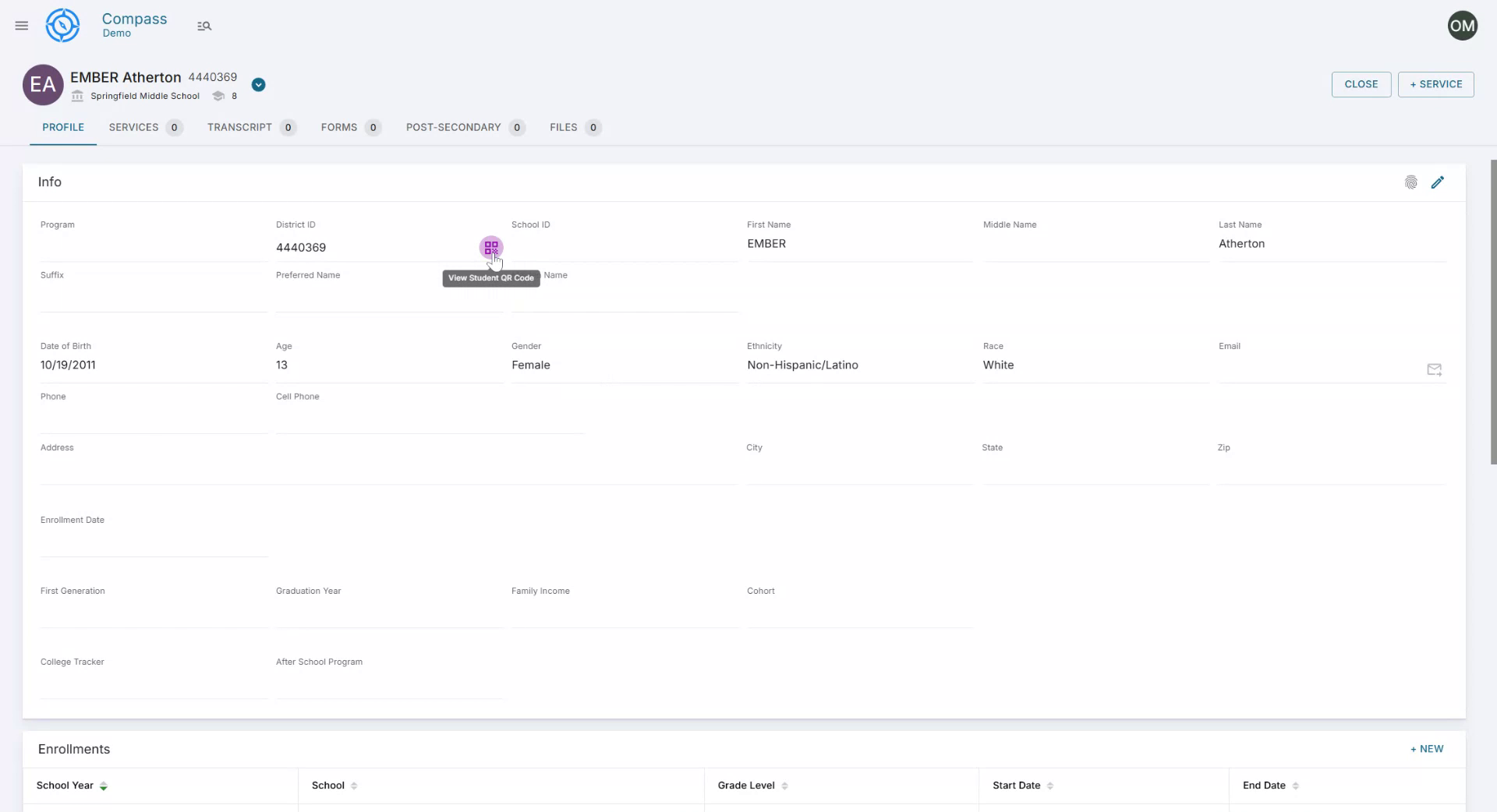The width and height of the screenshot is (1497, 812).
Task: Click the View Student QR Code icon
Action: coord(490,248)
